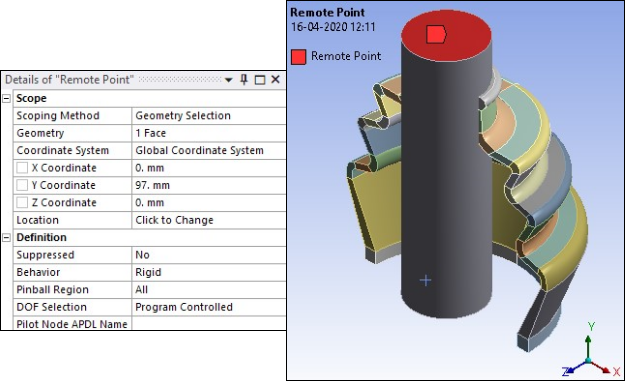Close the Details of Remote Point panel
Viewport: 625px width, 381px height.
click(x=275, y=80)
